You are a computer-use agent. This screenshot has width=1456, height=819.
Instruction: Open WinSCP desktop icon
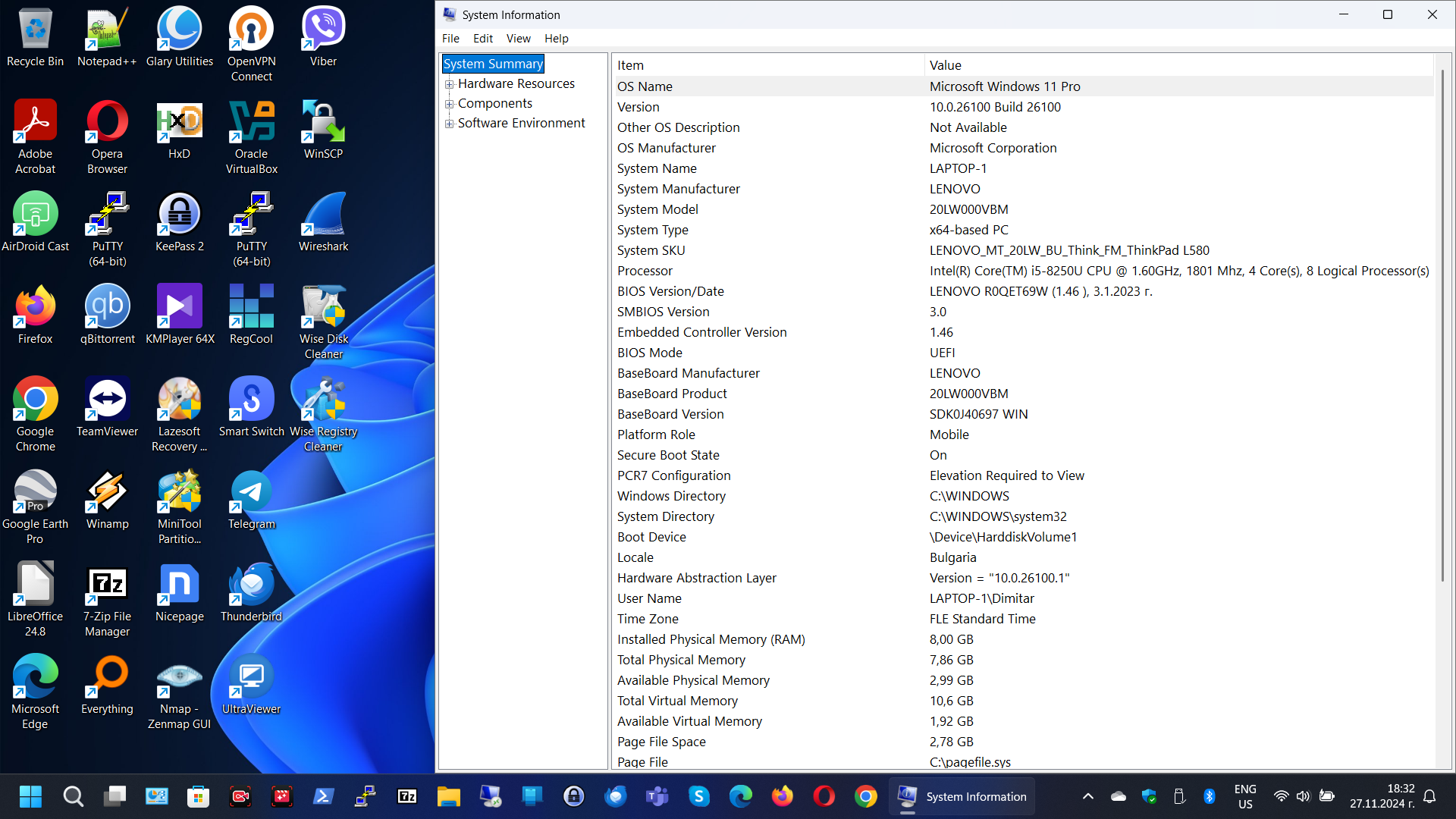pos(323,130)
